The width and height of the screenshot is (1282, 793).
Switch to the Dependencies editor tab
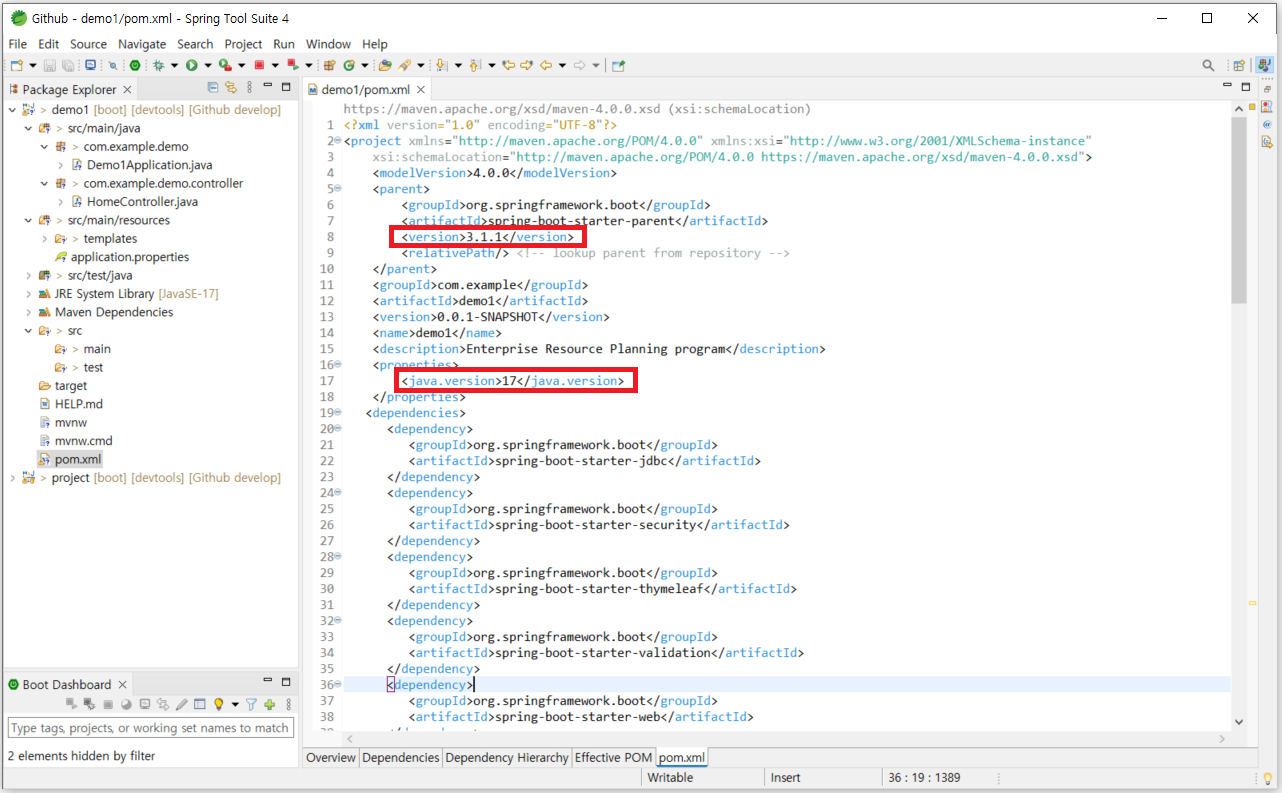pos(400,758)
